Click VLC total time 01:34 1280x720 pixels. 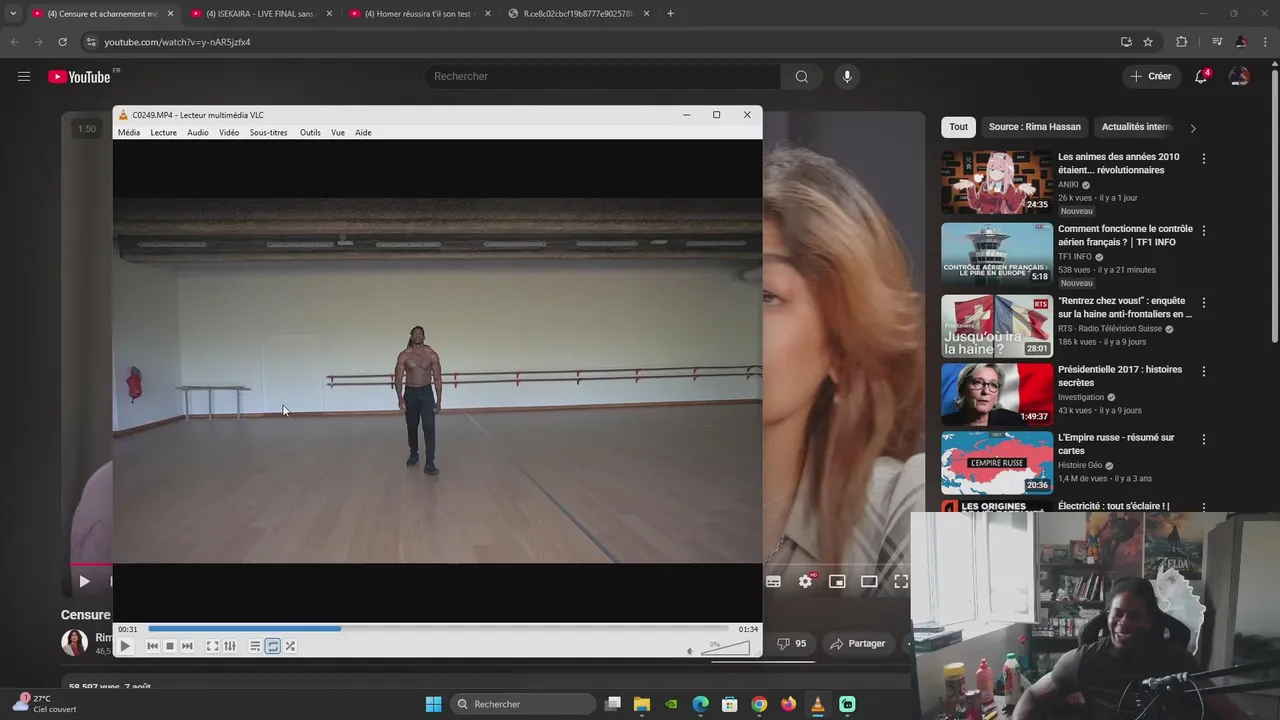click(748, 629)
